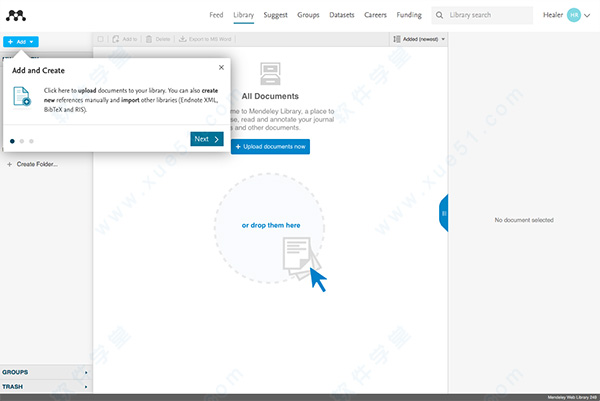The width and height of the screenshot is (600, 401).
Task: Open the Feed tab
Action: (x=216, y=15)
